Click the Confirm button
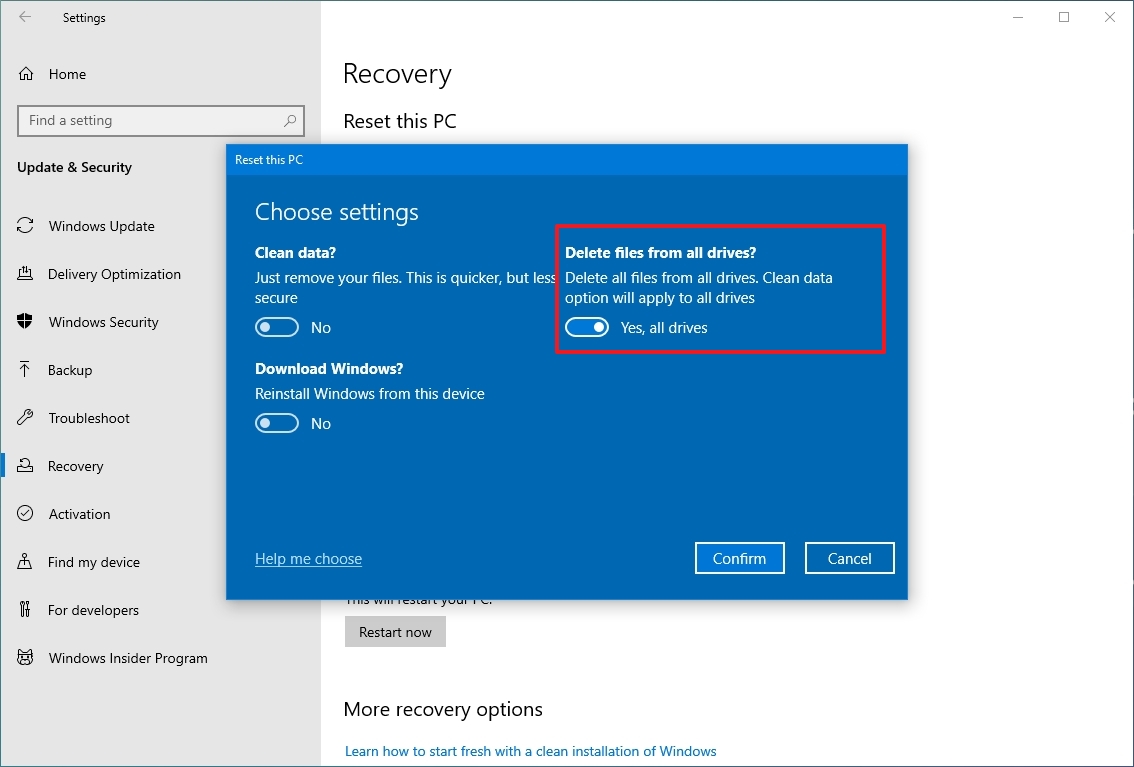1134x767 pixels. pyautogui.click(x=739, y=558)
